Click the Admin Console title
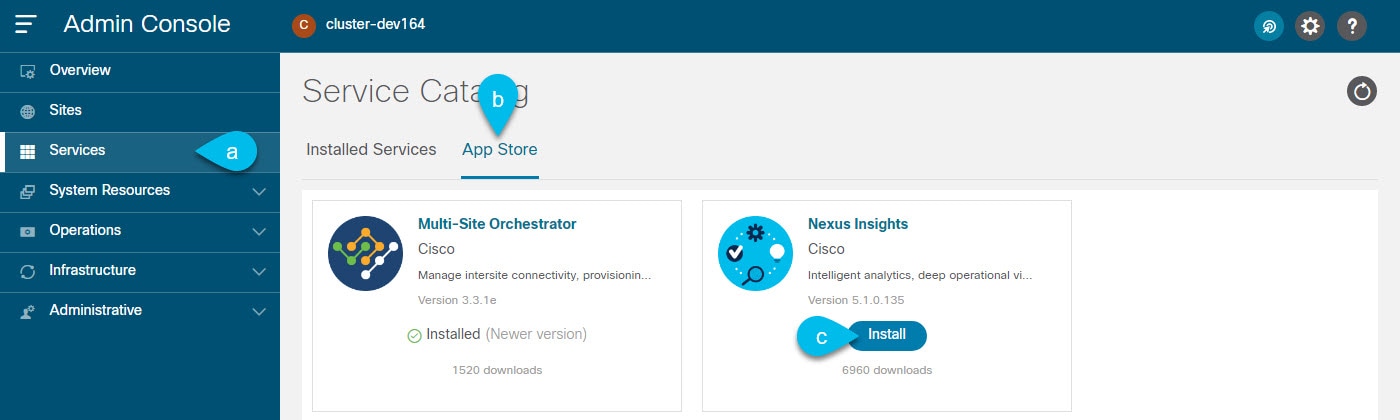Screen dimensions: 1400x420 tap(147, 24)
